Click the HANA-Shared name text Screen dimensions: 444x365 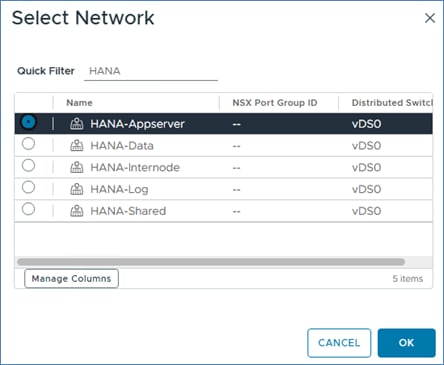click(x=128, y=211)
